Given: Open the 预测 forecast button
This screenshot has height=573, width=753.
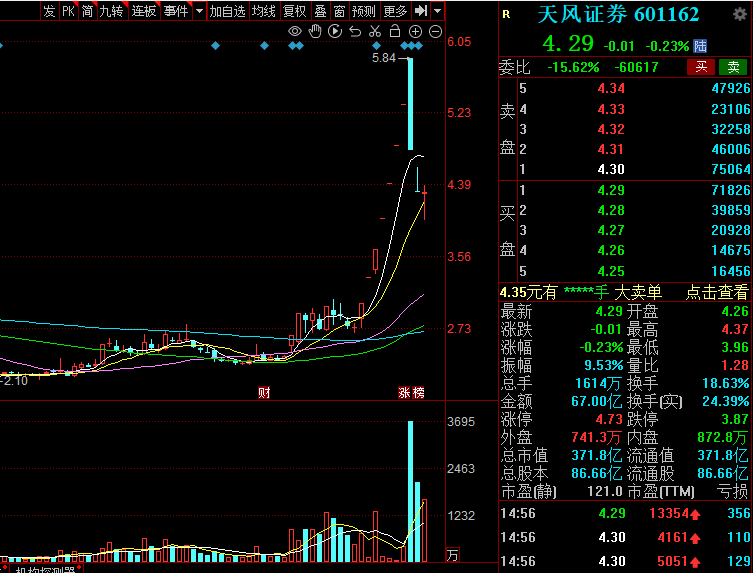Looking at the screenshot, I should (364, 11).
